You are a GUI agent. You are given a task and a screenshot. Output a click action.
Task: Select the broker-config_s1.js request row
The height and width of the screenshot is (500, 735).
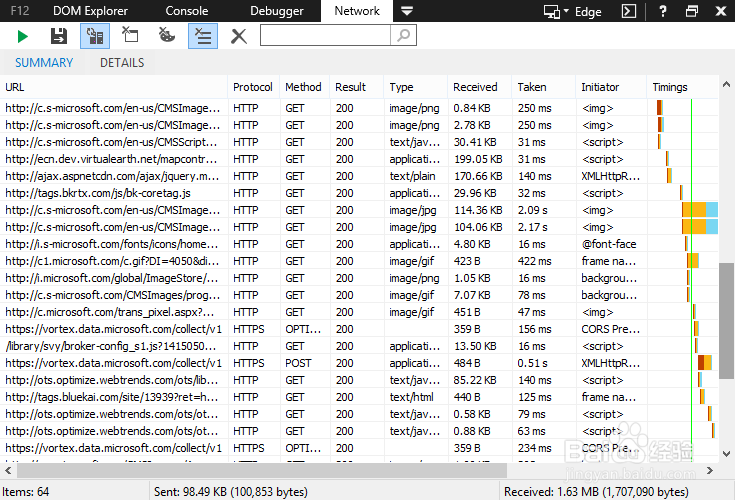(359, 346)
